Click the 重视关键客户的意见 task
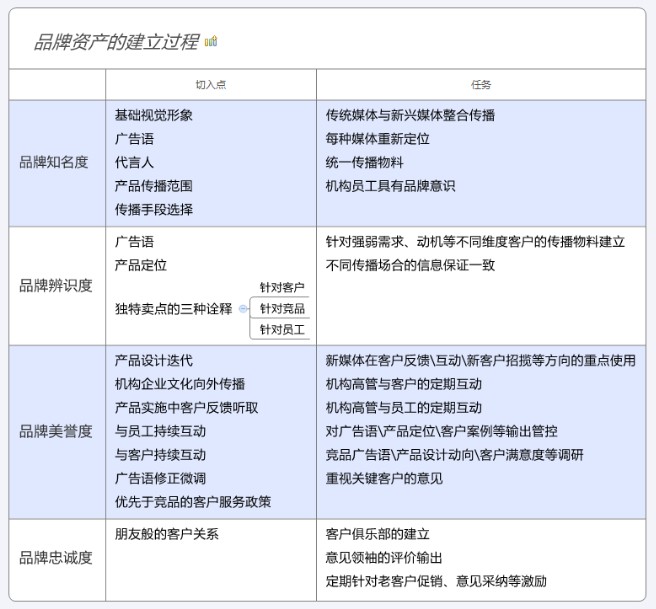Image resolution: width=656 pixels, height=609 pixels. pyautogui.click(x=384, y=478)
